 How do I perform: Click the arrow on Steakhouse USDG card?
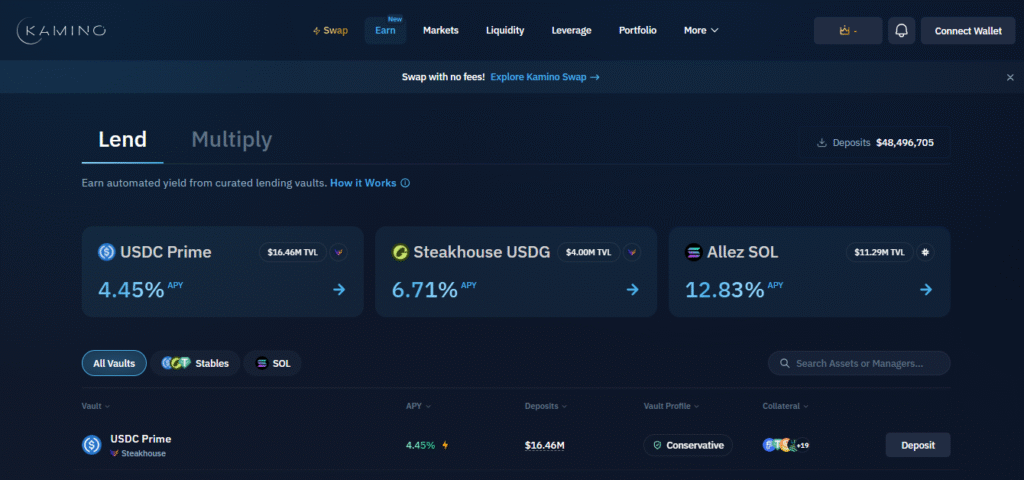[632, 289]
